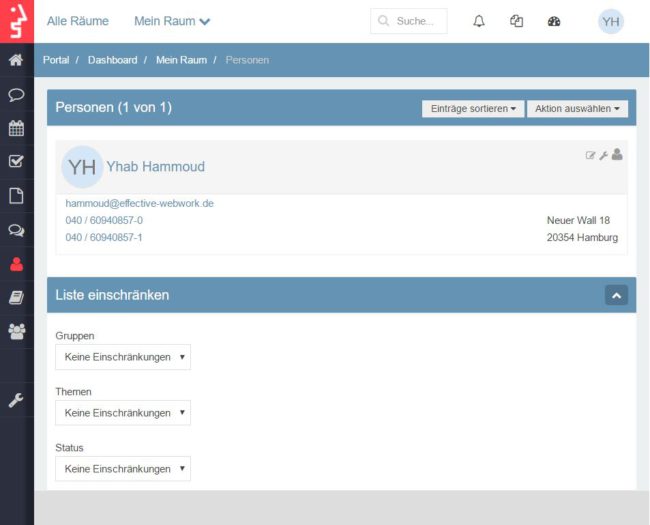This screenshot has width=650, height=525.
Task: Open the red persons icon in sidebar
Action: click(x=16, y=264)
